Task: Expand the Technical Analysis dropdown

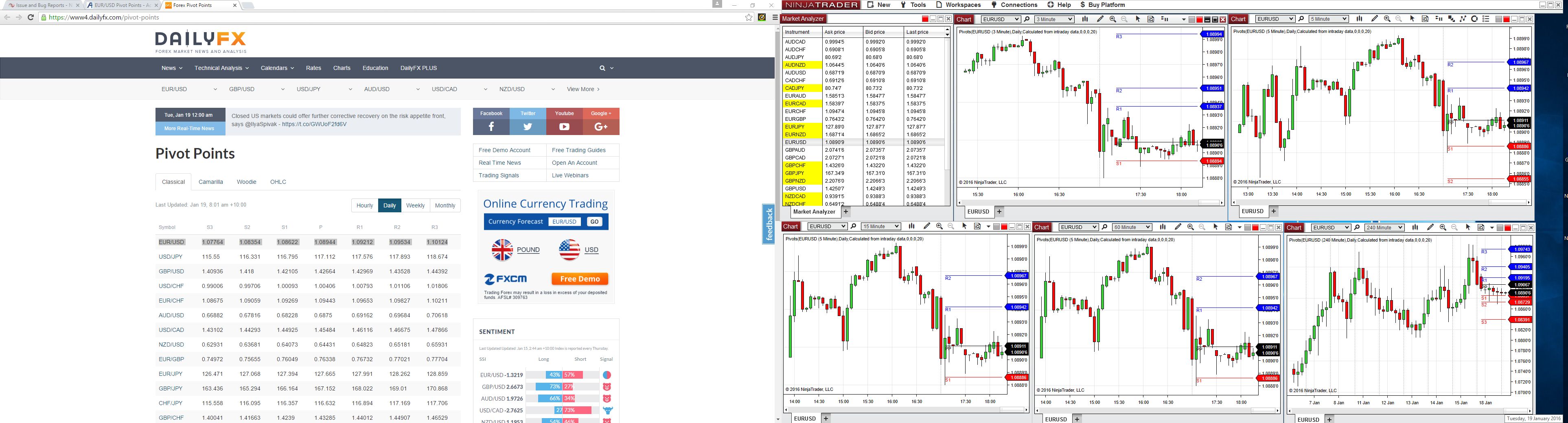Action: coord(221,68)
